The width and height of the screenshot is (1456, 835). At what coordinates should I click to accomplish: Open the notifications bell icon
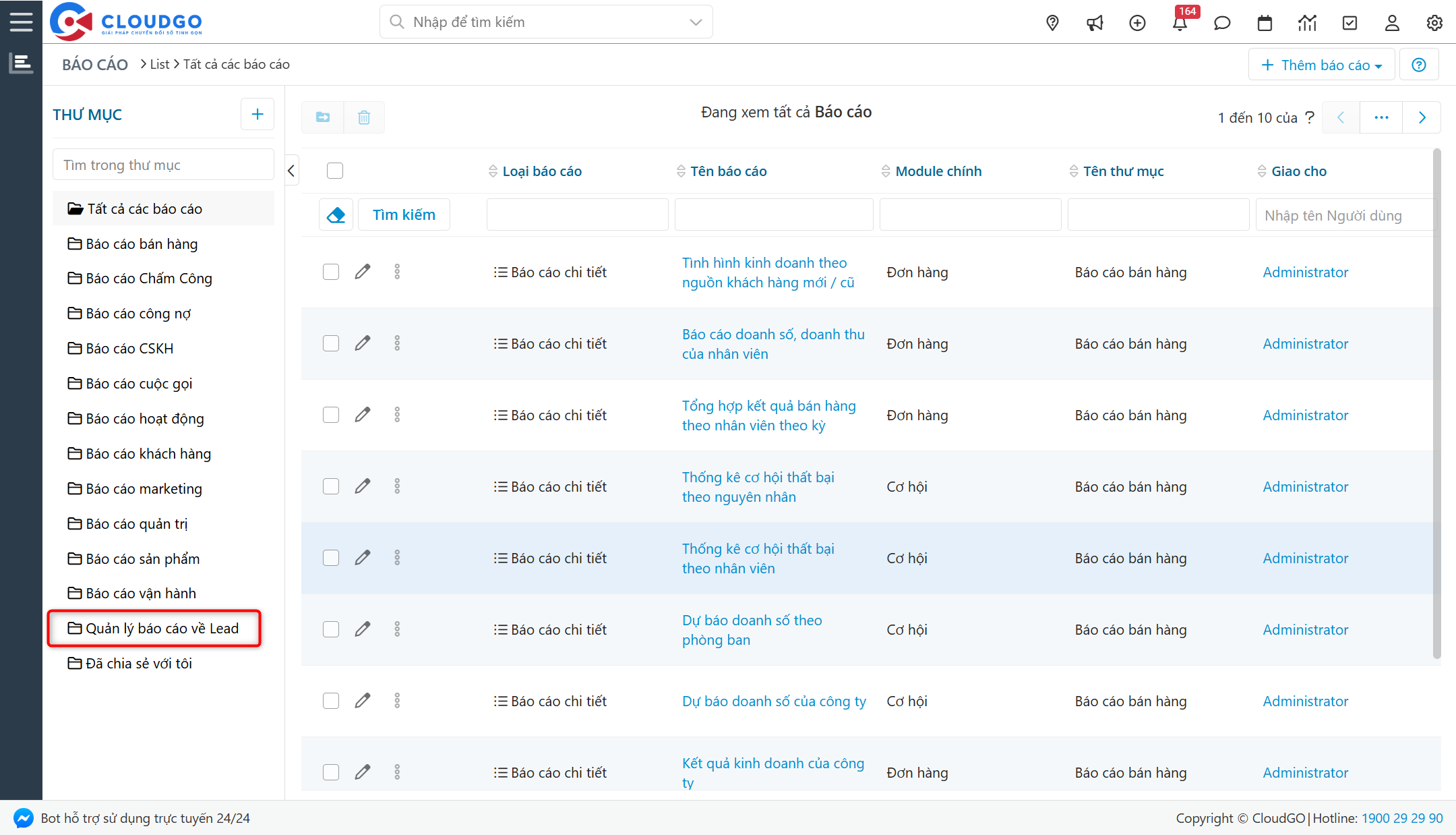pos(1180,24)
